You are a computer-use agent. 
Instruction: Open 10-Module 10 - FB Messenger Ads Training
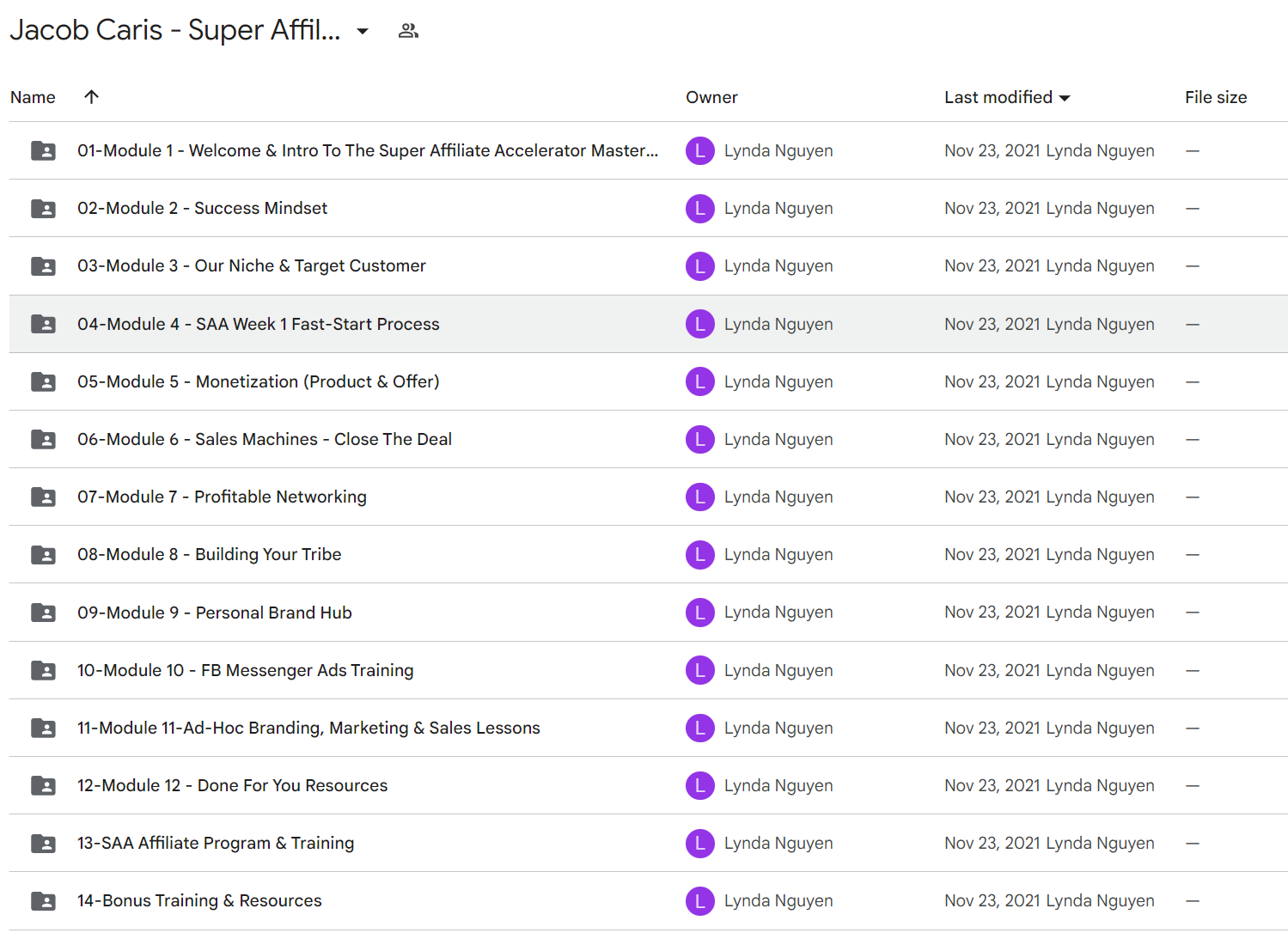[246, 670]
